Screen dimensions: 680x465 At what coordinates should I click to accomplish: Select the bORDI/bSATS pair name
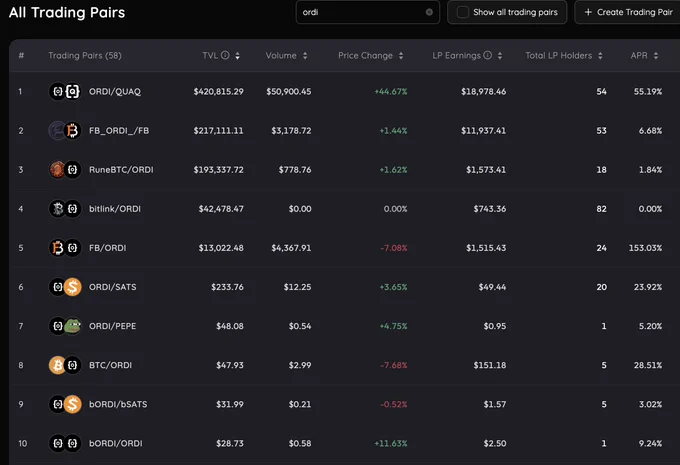tap(118, 404)
